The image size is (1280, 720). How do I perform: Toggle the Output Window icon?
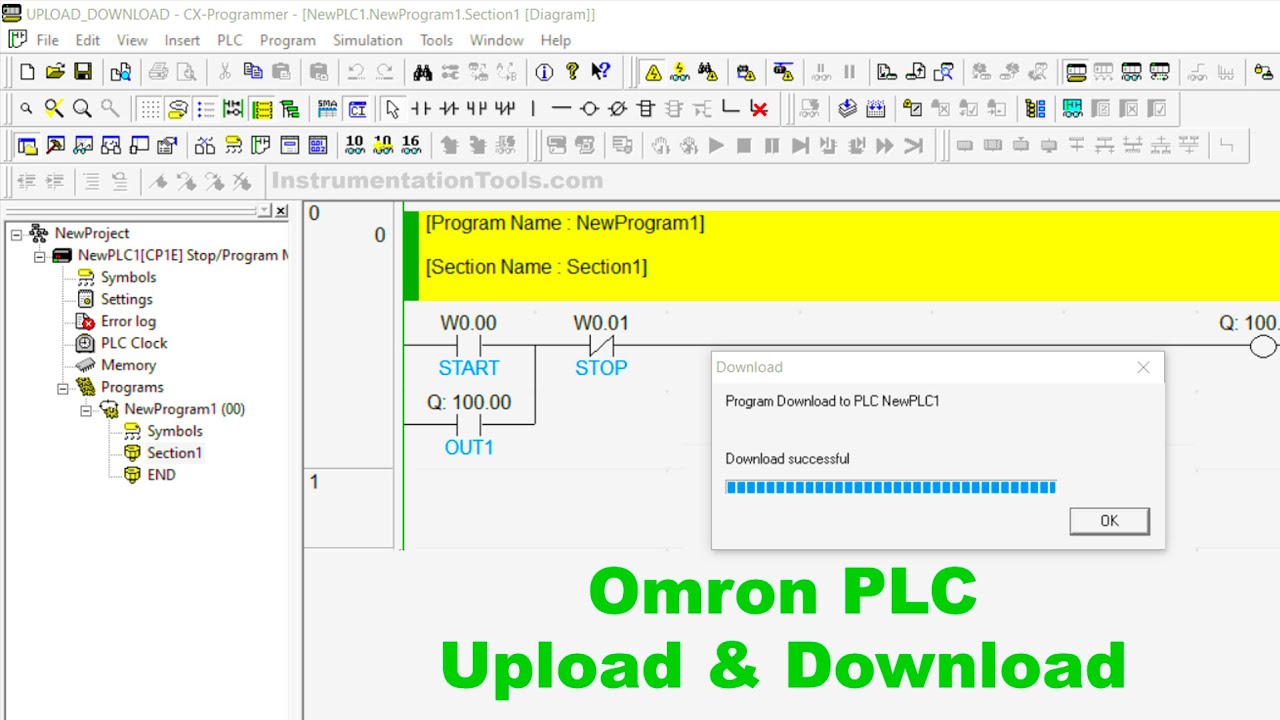[55, 146]
